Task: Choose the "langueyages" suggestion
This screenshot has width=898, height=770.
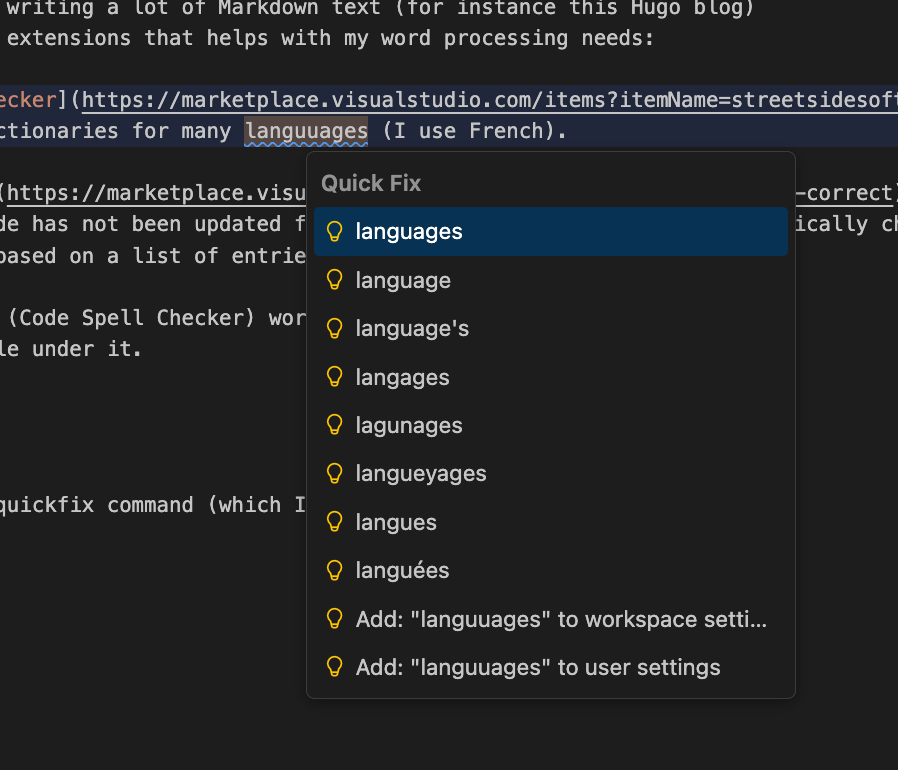Action: (421, 474)
